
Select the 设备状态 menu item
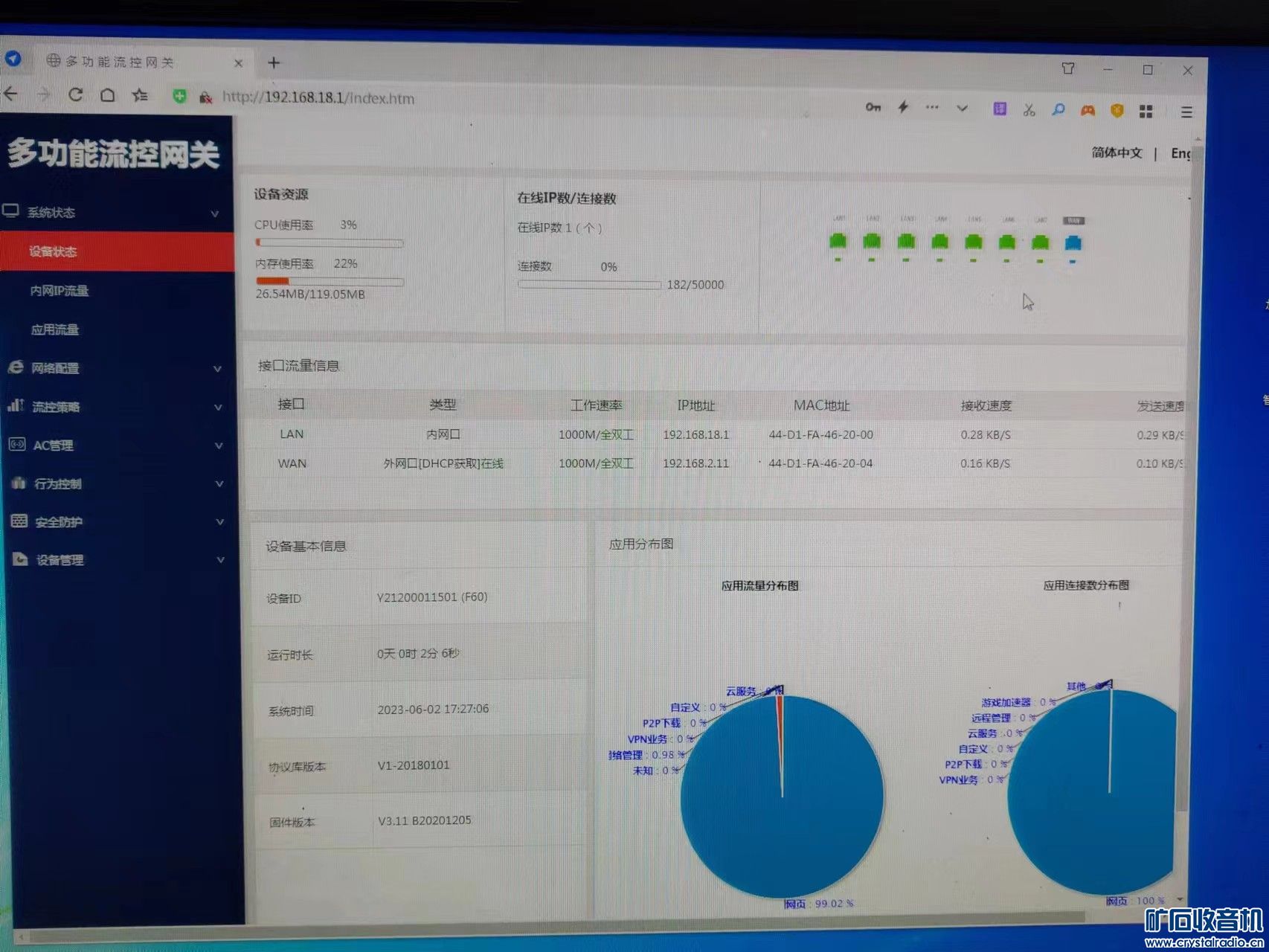tap(117, 252)
